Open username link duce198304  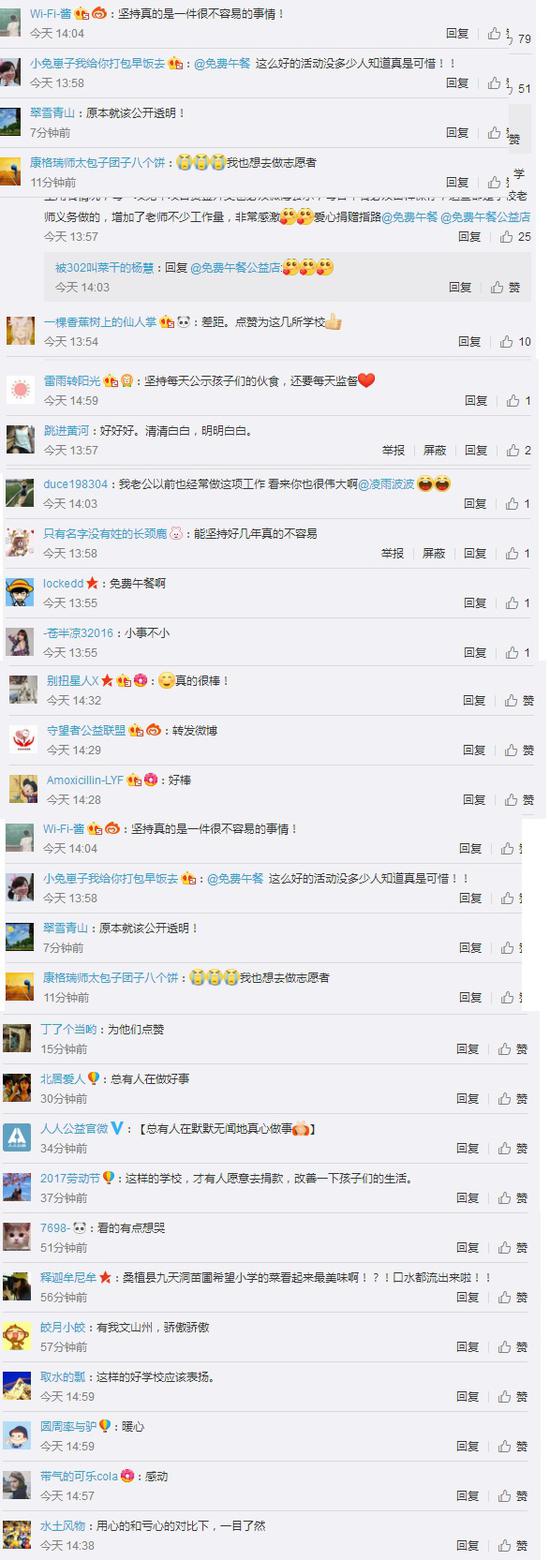click(76, 484)
